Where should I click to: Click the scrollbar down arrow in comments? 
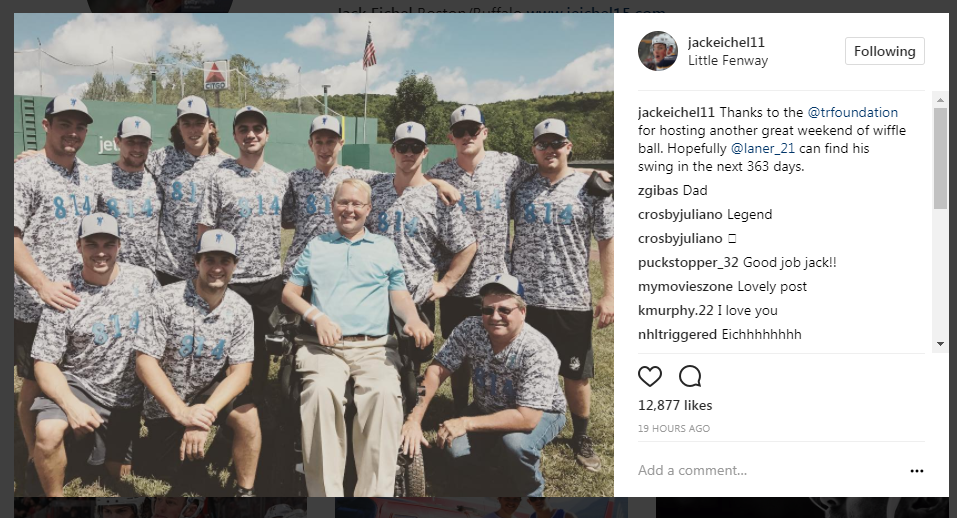pyautogui.click(x=940, y=344)
